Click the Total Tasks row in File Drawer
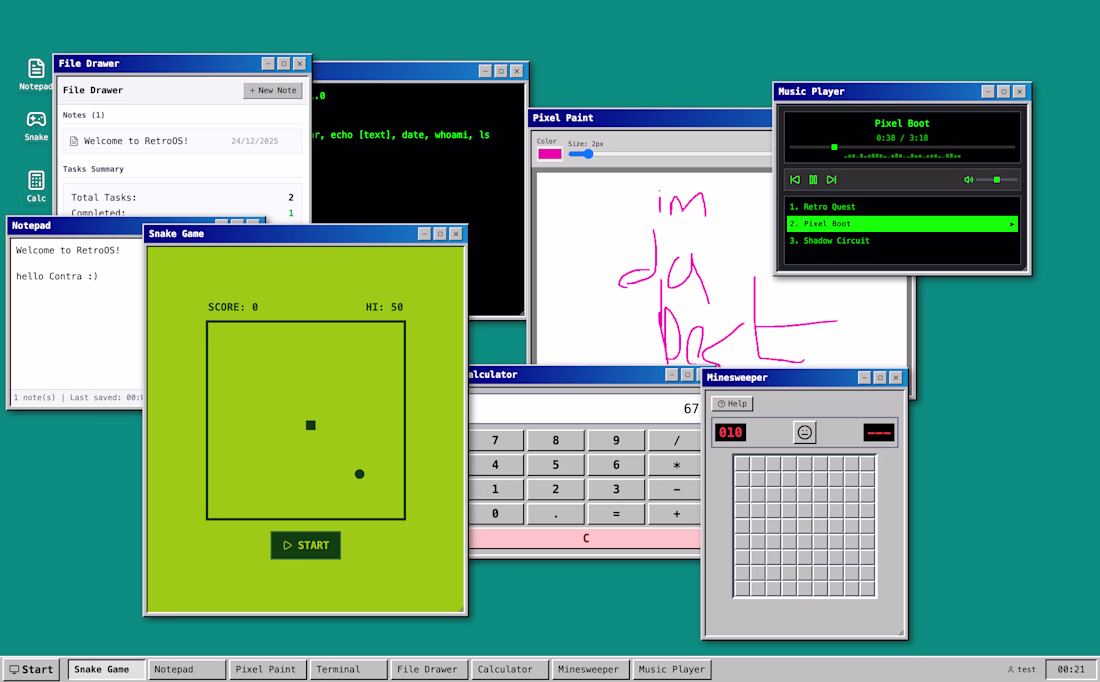 click(182, 197)
